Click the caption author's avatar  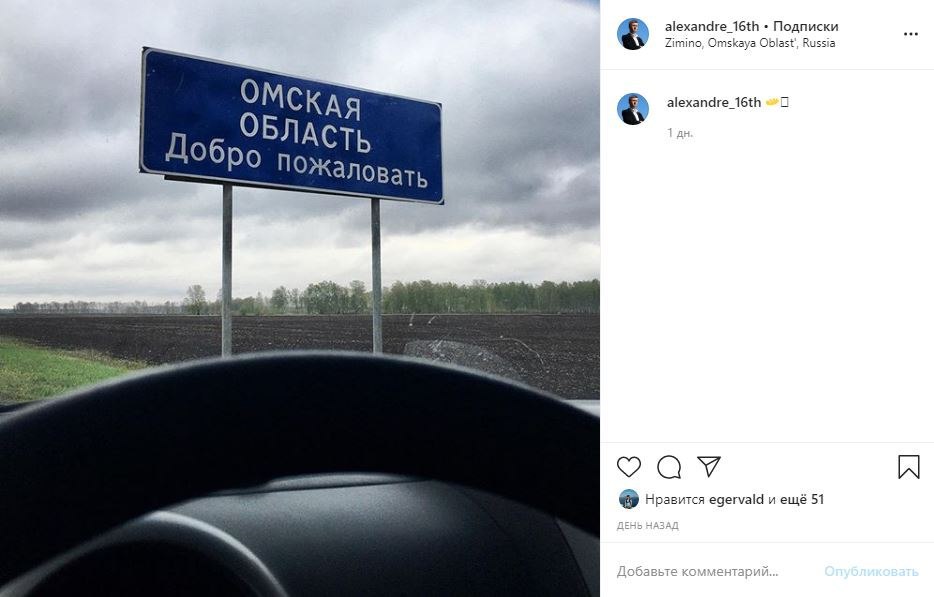point(633,109)
